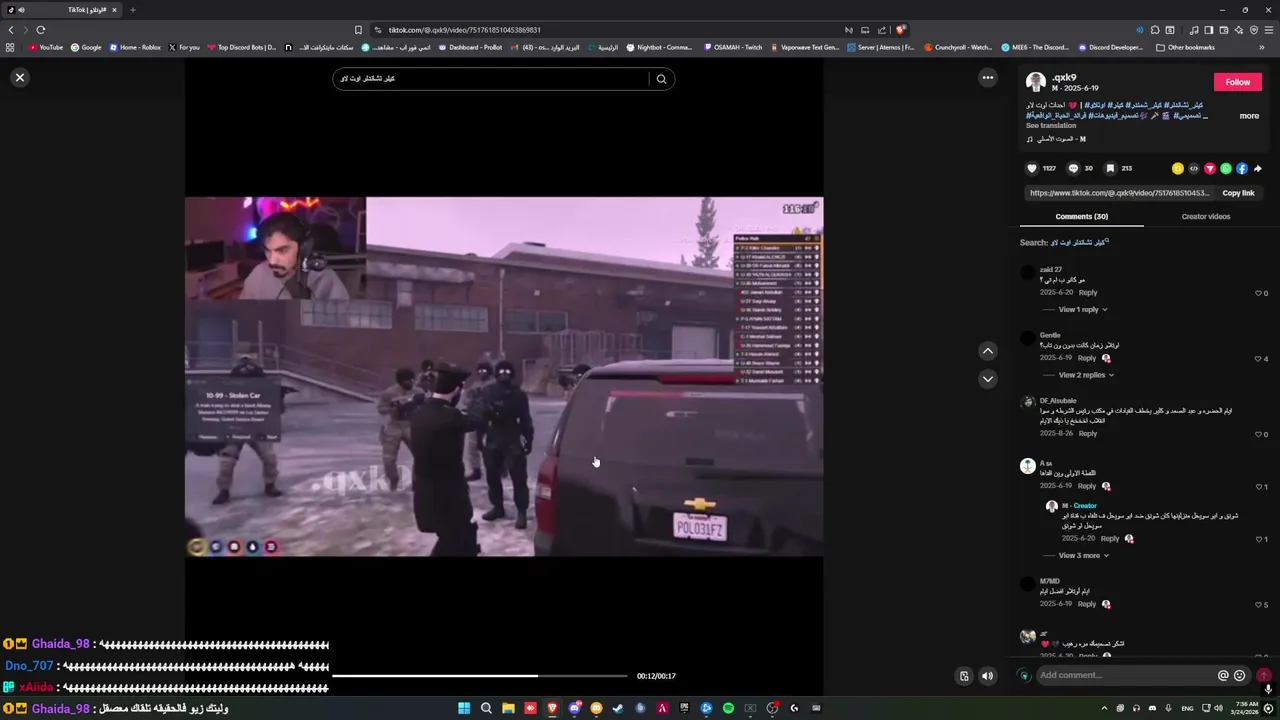Select the Comments (30) tab
The width and height of the screenshot is (1280, 720).
pyautogui.click(x=1081, y=216)
